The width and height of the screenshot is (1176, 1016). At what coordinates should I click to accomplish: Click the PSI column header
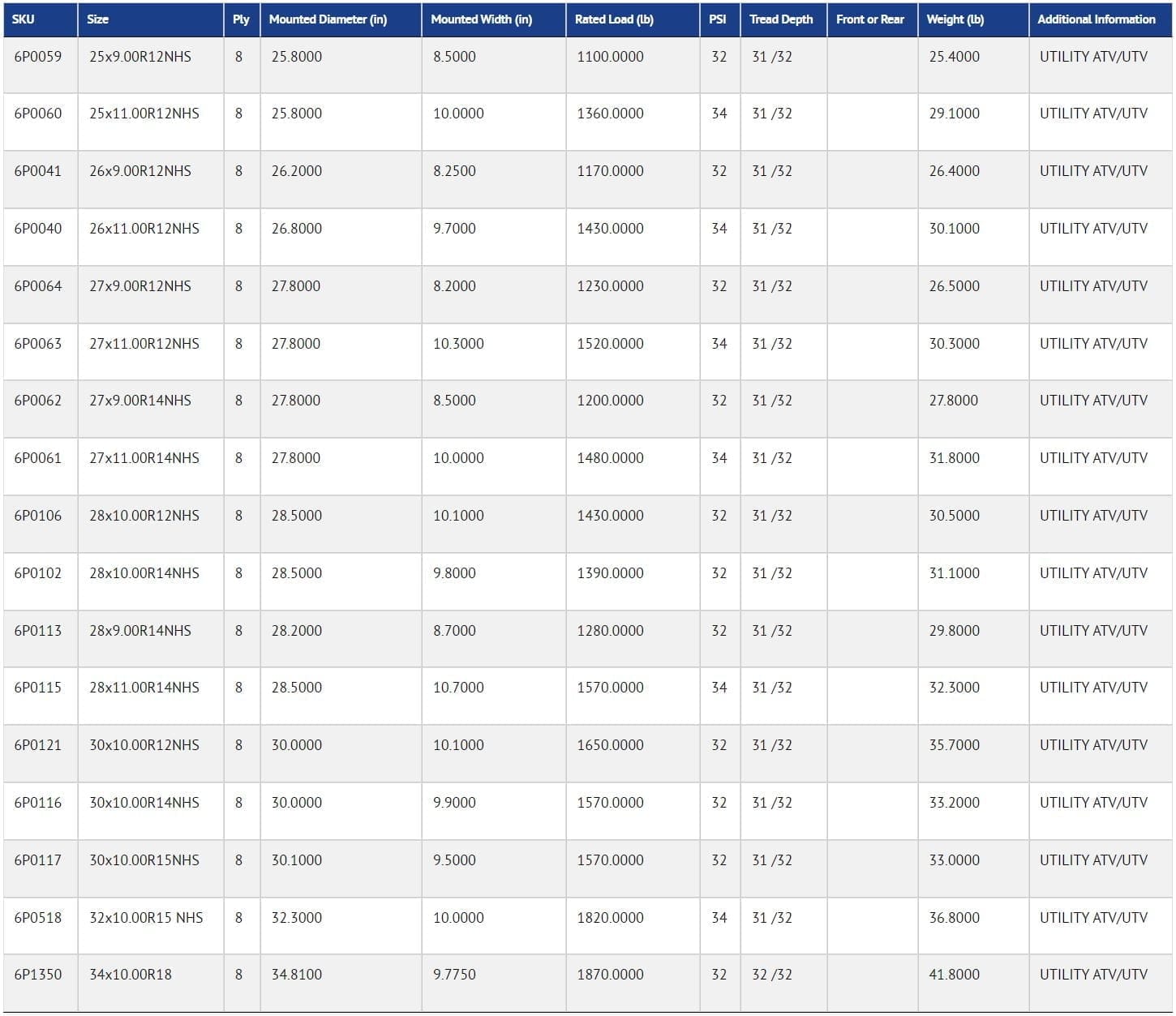718,19
